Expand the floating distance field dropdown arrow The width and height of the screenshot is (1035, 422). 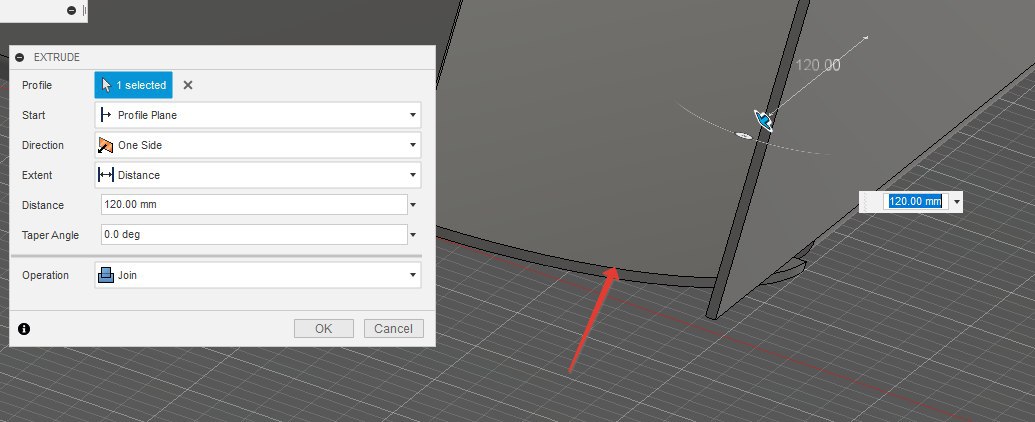(x=956, y=202)
